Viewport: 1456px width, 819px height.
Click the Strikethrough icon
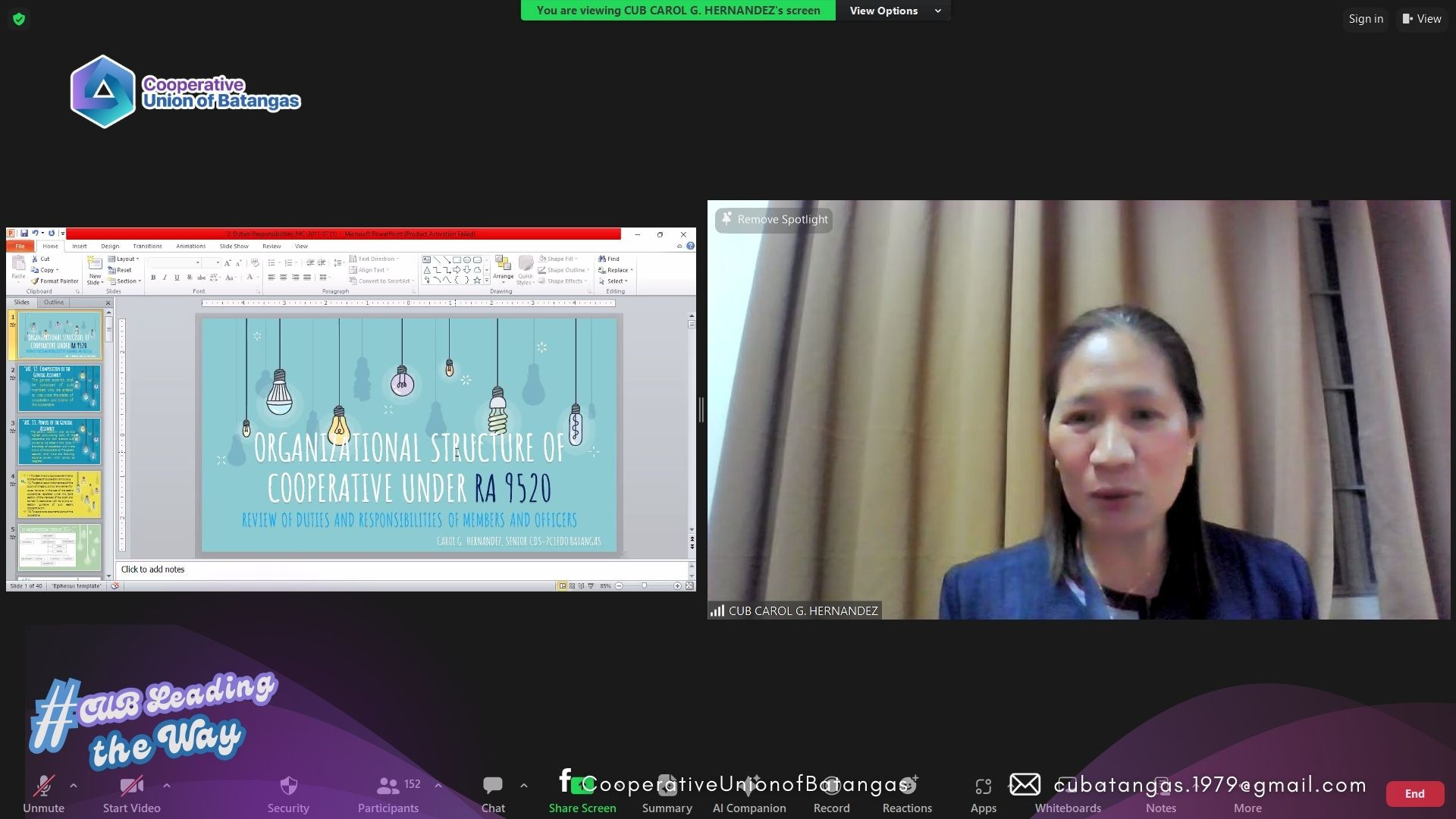click(201, 278)
